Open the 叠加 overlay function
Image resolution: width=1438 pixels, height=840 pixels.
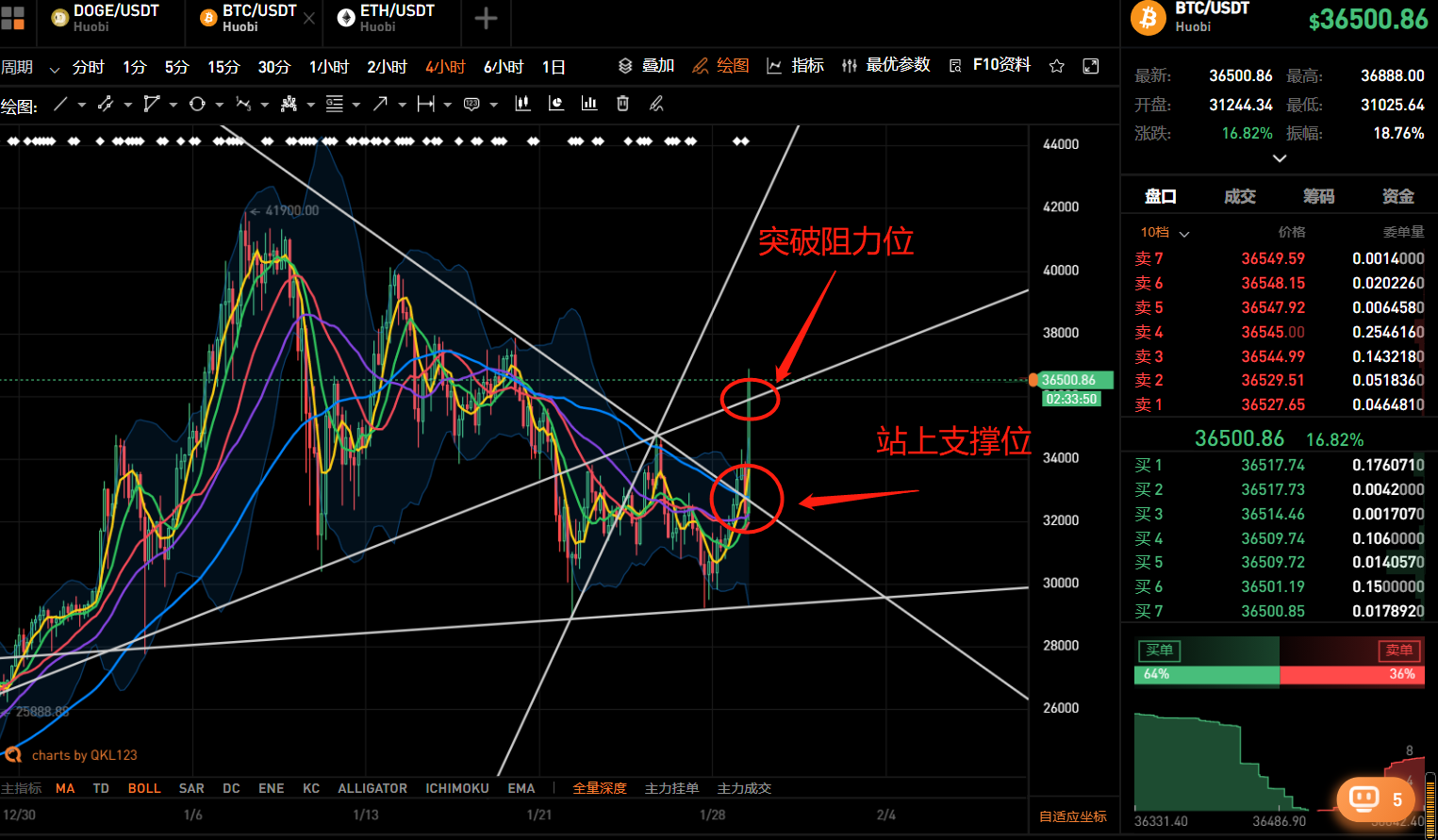[648, 66]
